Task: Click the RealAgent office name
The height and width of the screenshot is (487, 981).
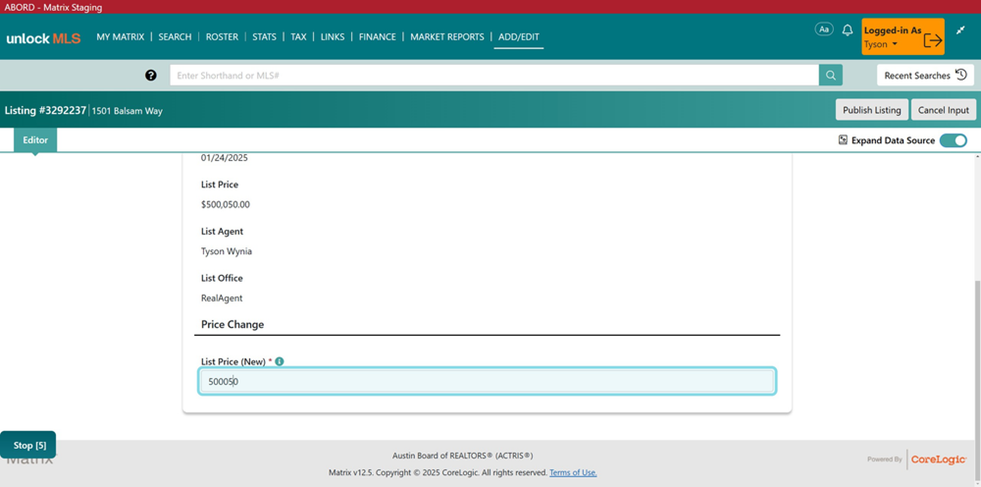Action: click(221, 299)
